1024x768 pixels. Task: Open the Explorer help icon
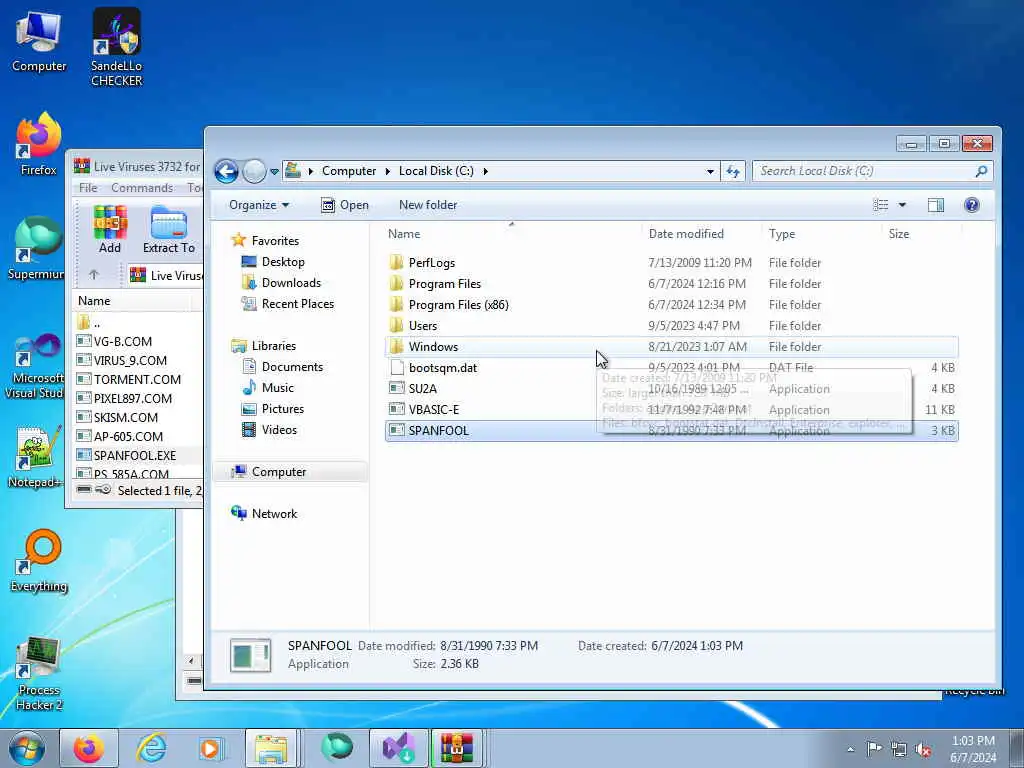pos(971,205)
